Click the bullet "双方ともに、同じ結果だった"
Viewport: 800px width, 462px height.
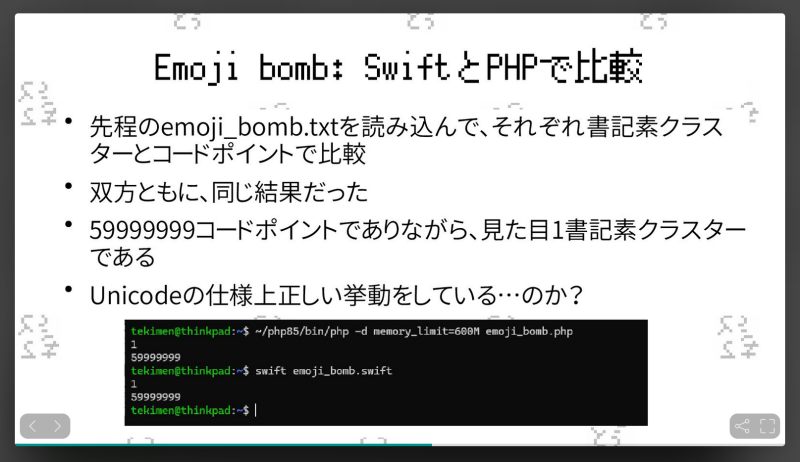click(x=228, y=192)
